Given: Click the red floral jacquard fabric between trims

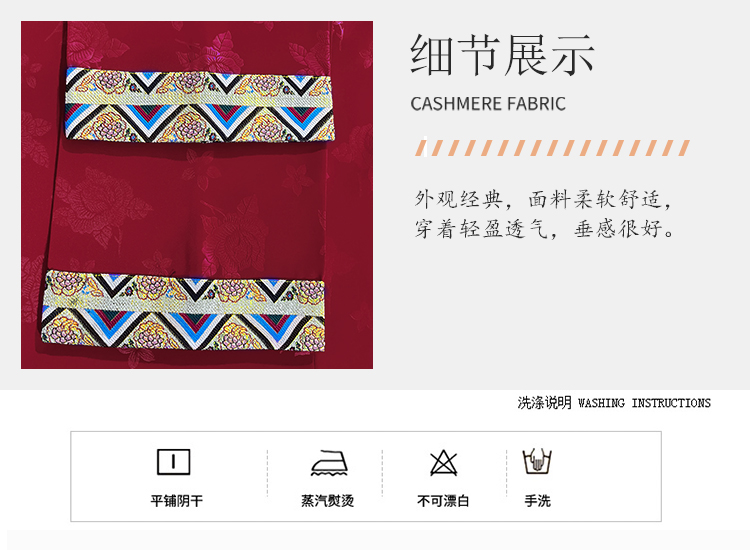Looking at the screenshot, I should (x=191, y=206).
